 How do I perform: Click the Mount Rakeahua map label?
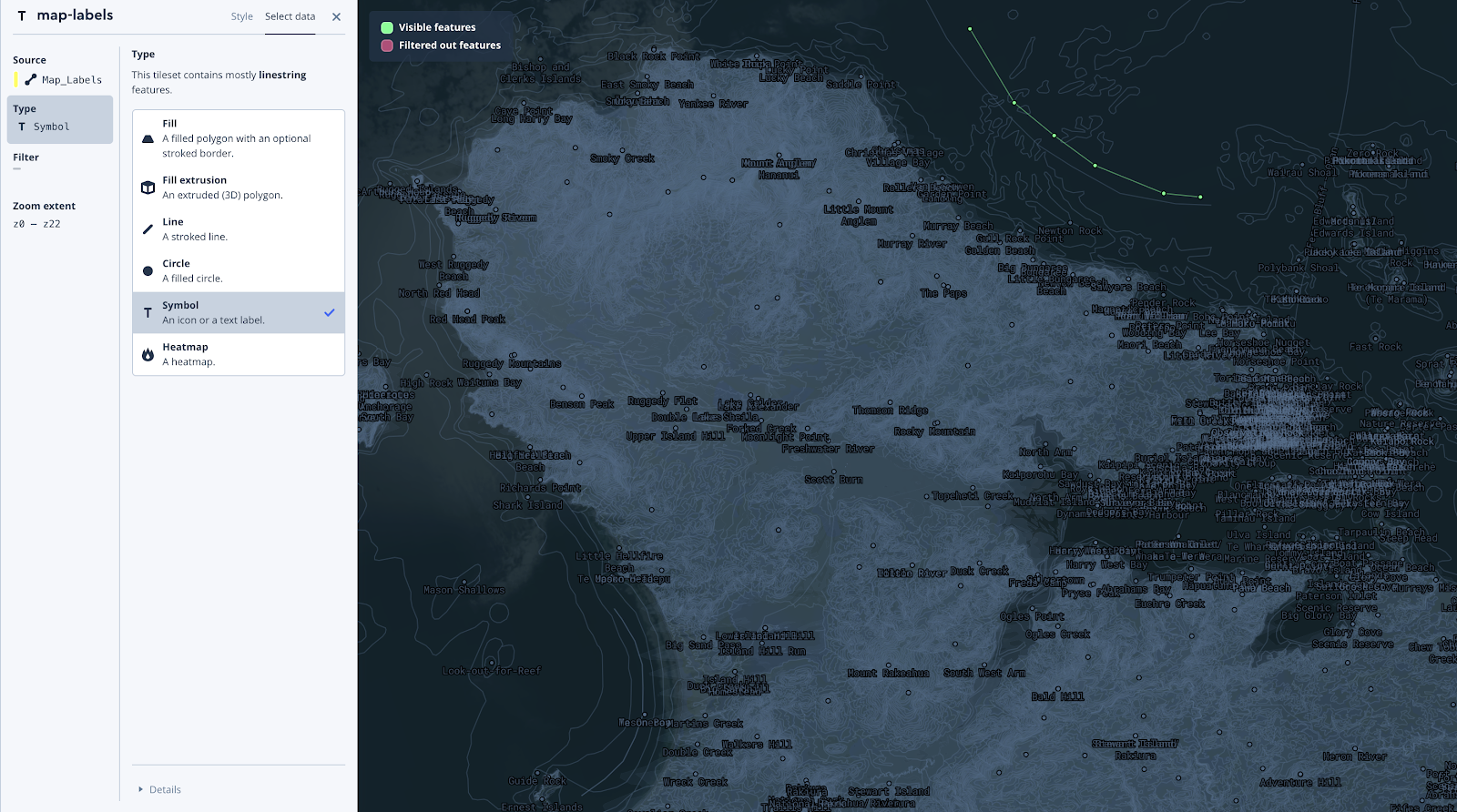889,674
